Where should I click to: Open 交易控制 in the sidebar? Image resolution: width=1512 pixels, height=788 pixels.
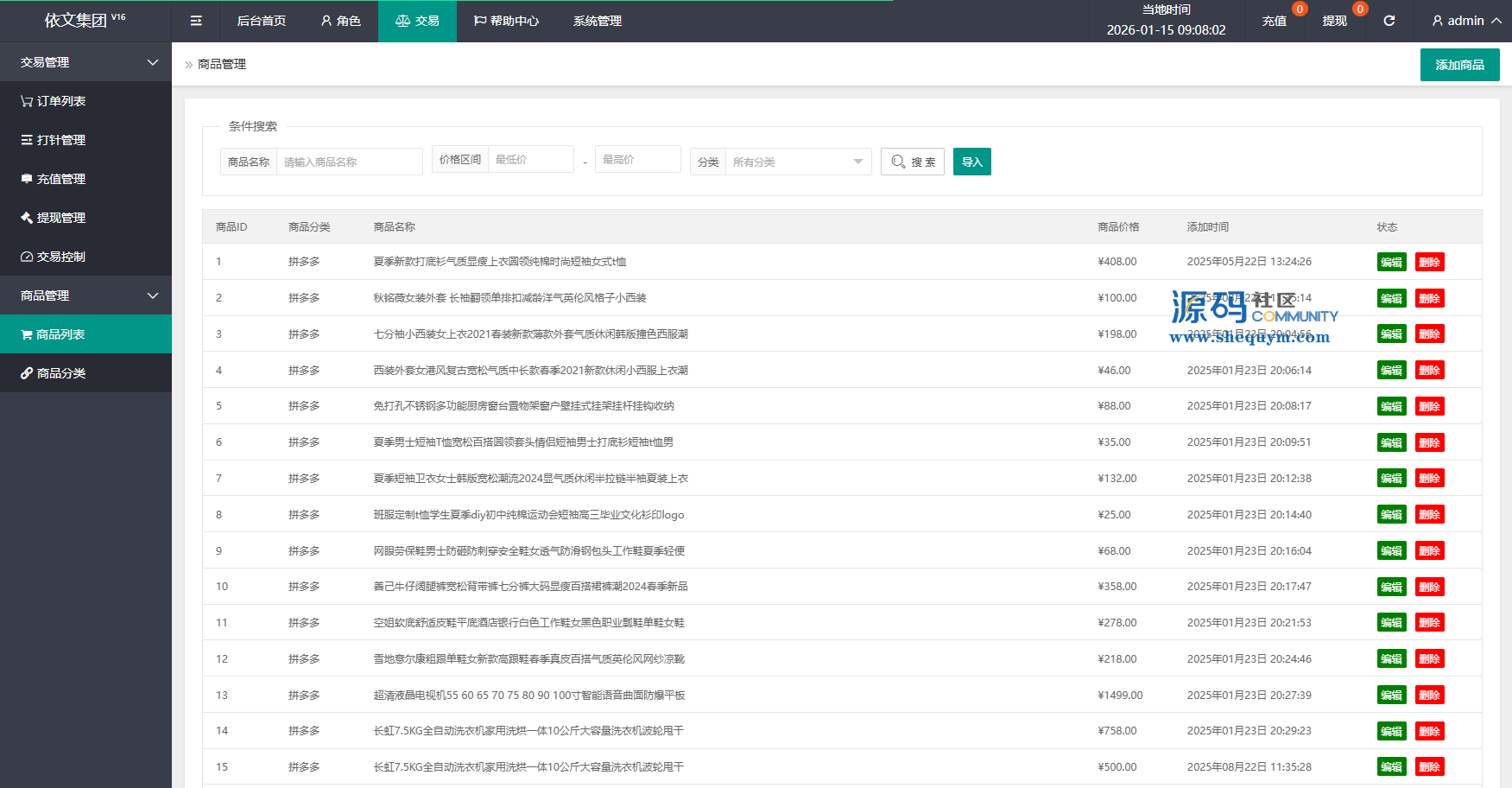coord(54,257)
